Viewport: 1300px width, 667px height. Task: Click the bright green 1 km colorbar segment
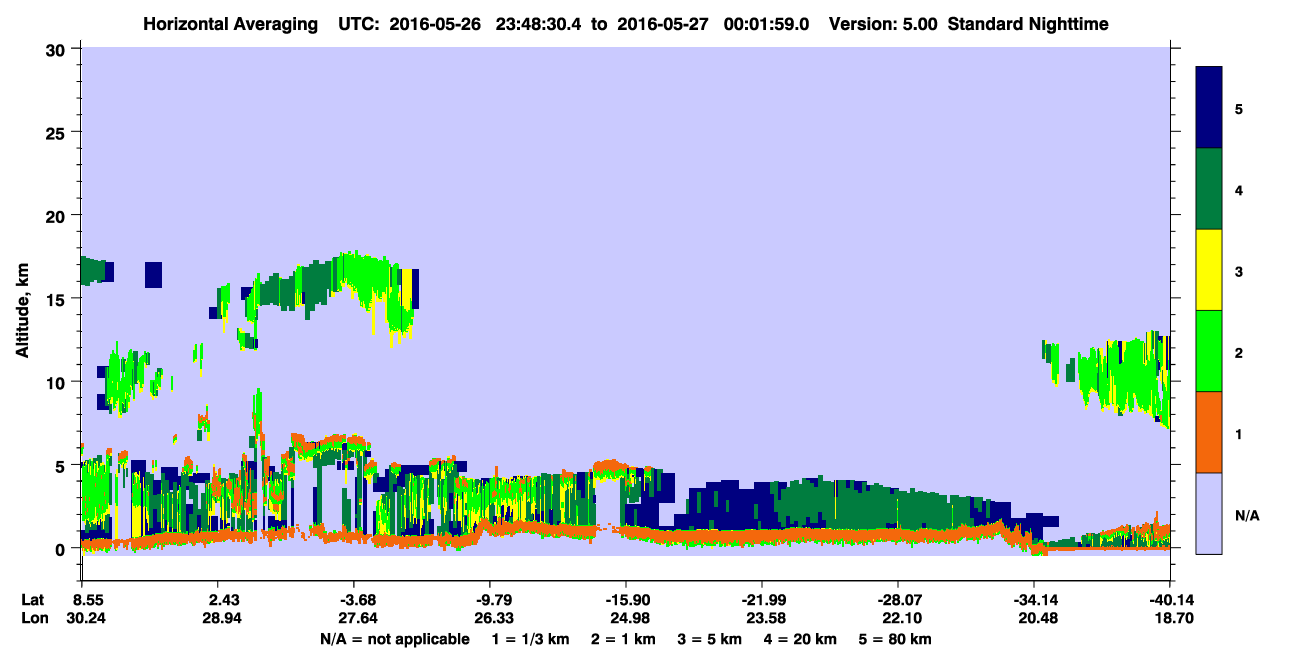click(x=1209, y=351)
